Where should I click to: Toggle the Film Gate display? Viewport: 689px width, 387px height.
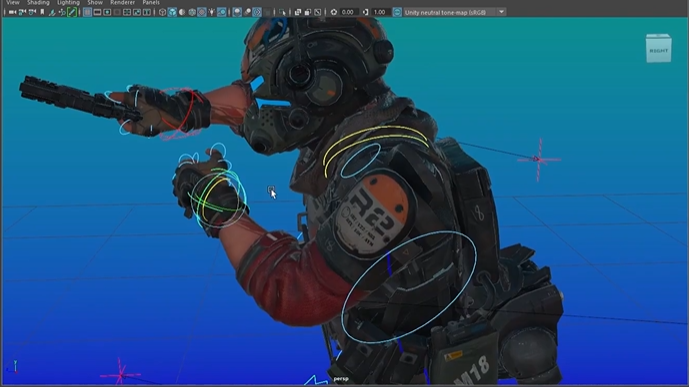coord(97,12)
